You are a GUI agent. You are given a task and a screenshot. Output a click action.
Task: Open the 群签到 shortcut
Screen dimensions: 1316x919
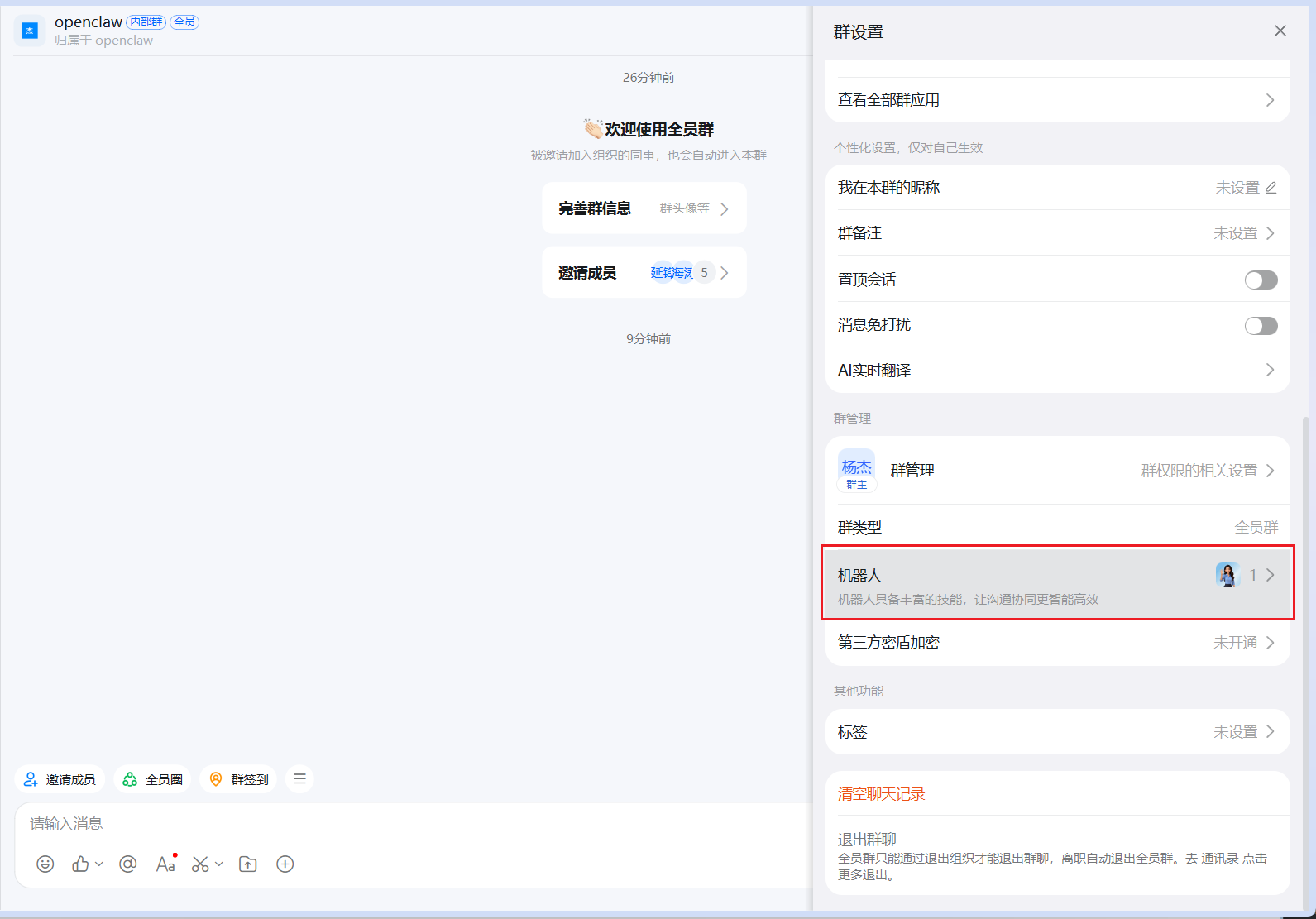(x=239, y=779)
